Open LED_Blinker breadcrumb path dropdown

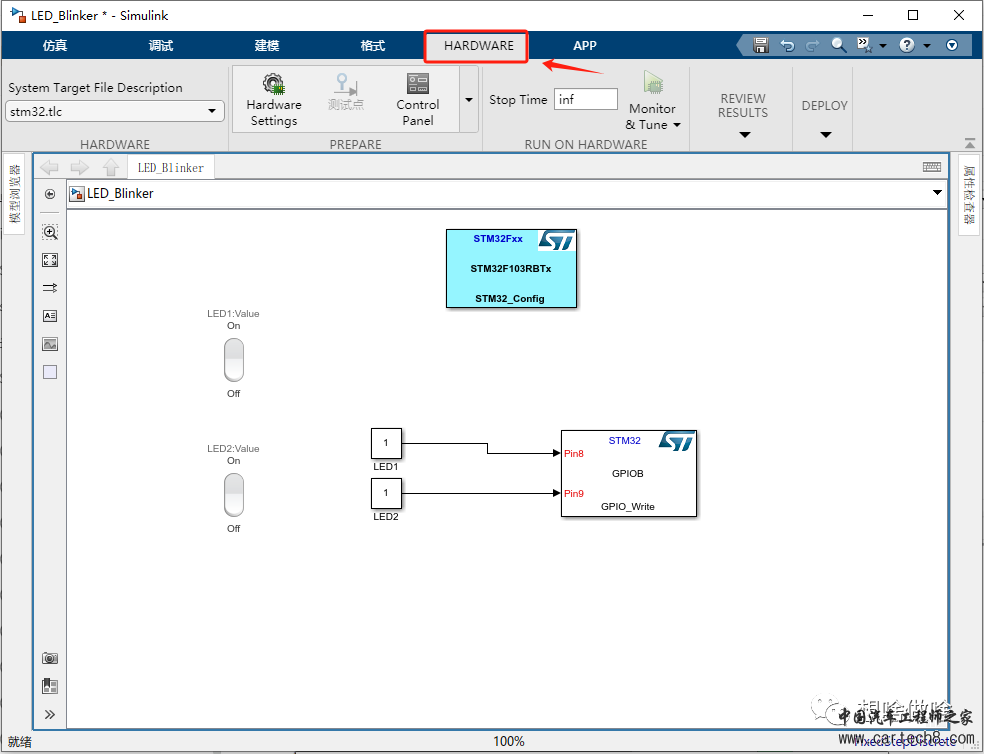937,192
